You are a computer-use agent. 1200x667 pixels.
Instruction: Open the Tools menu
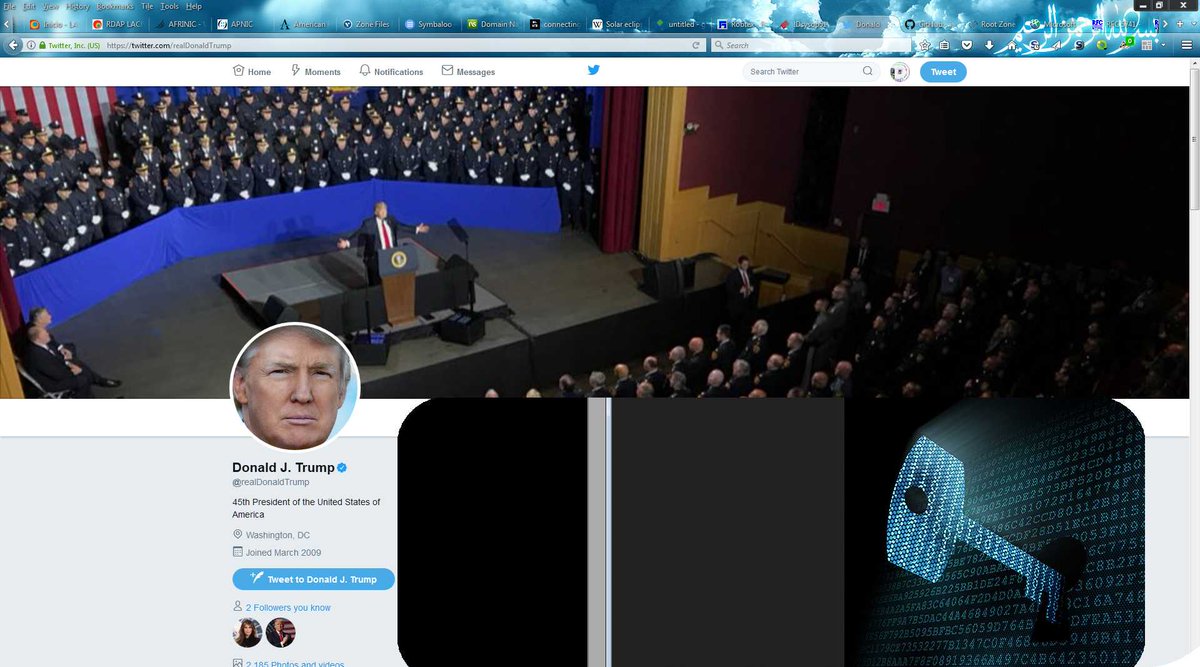tap(170, 6)
